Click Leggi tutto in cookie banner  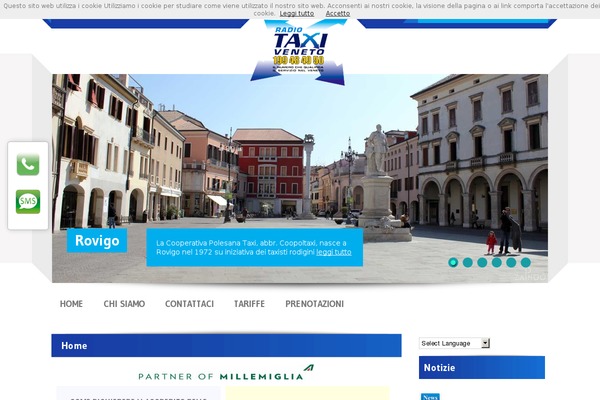tap(297, 13)
